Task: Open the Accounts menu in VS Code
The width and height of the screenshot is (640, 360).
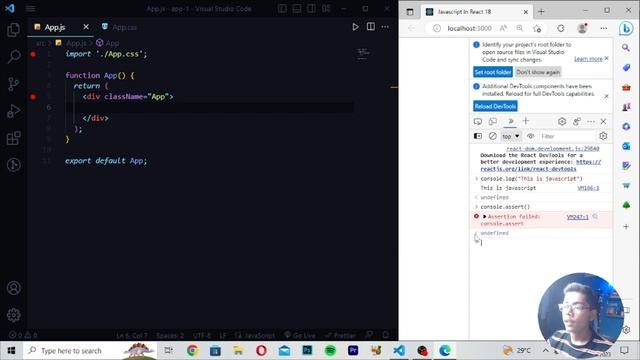Action: click(x=13, y=288)
